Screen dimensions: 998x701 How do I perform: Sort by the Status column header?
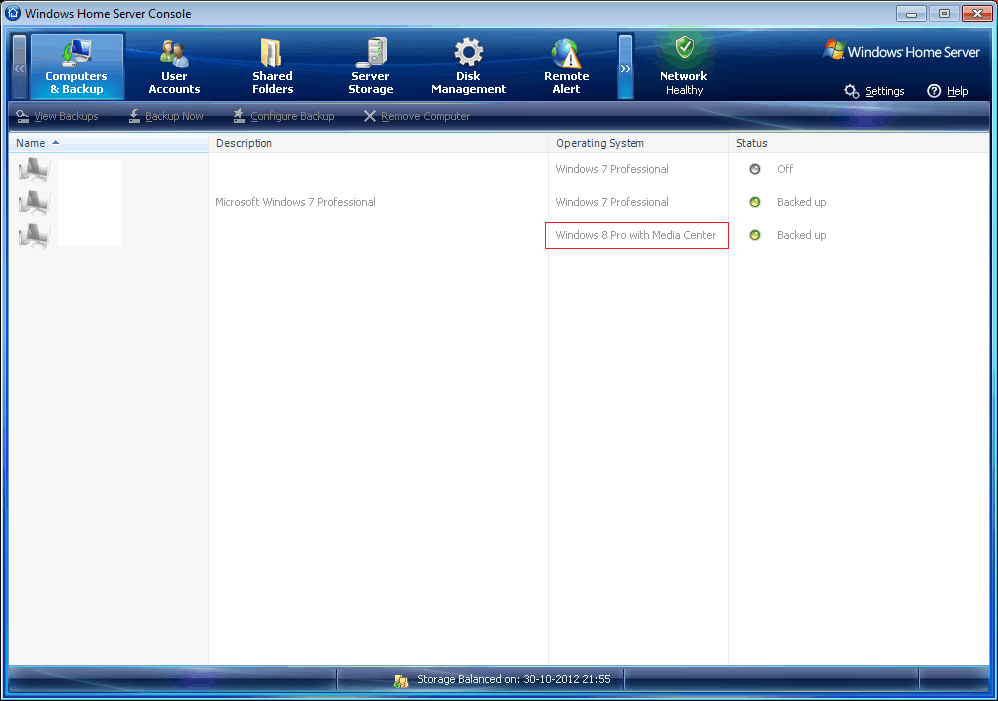(x=859, y=143)
